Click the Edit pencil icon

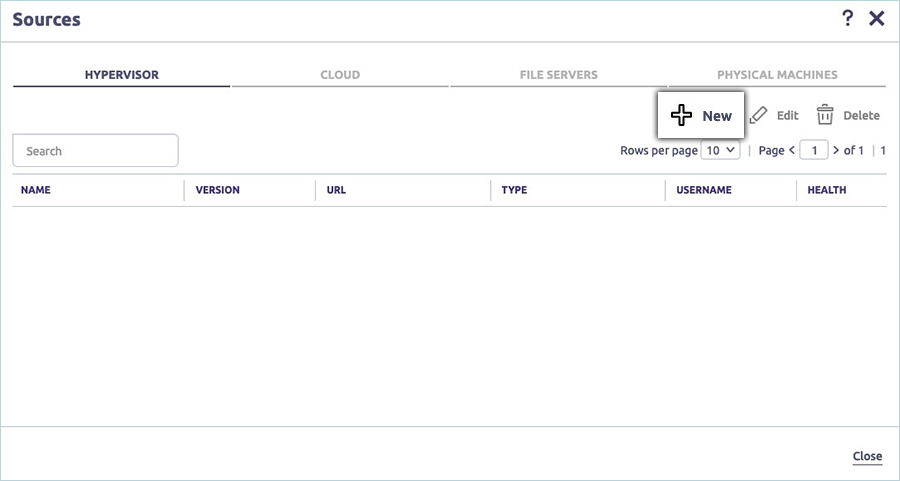[759, 116]
